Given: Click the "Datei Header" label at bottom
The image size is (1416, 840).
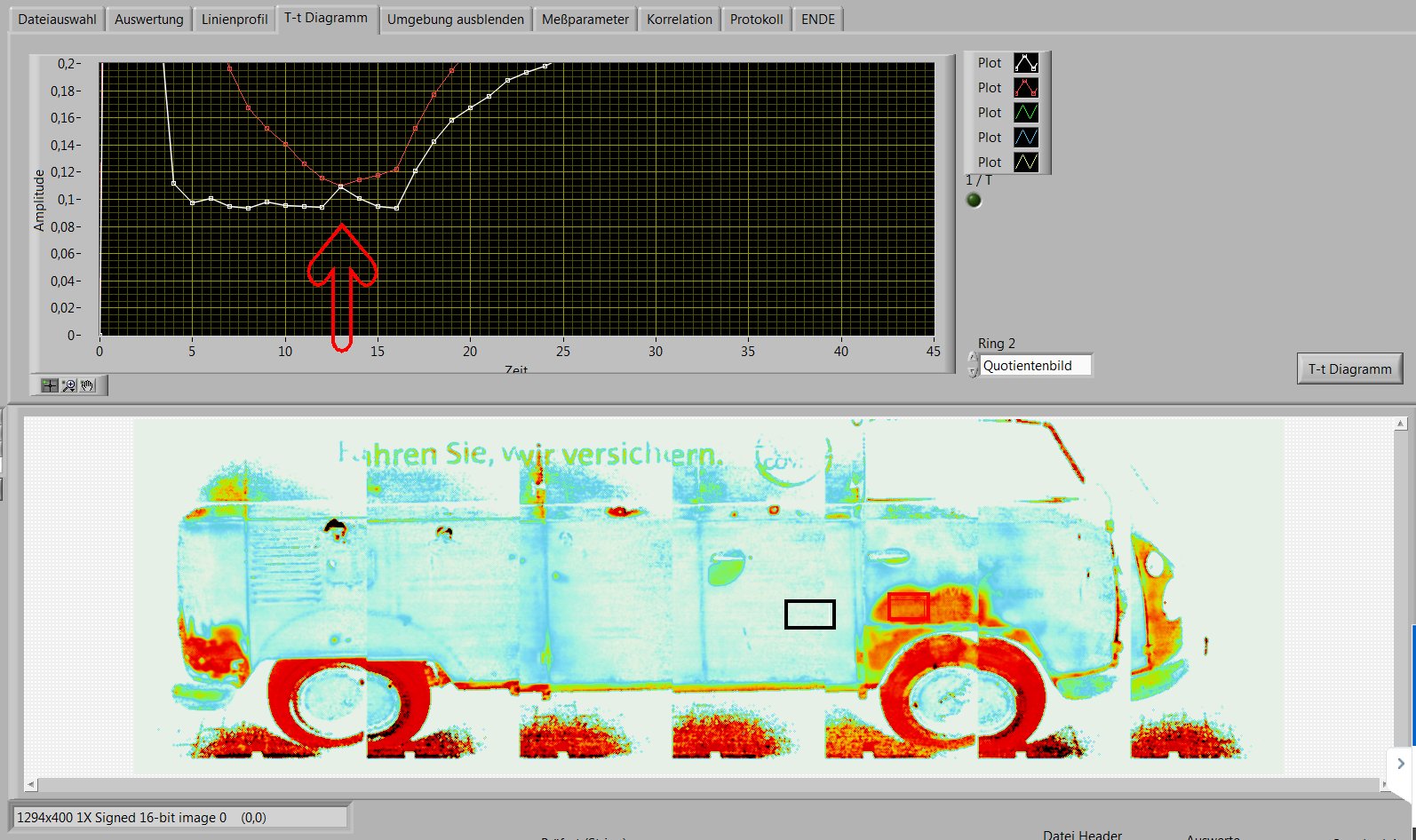Looking at the screenshot, I should pos(1083,835).
